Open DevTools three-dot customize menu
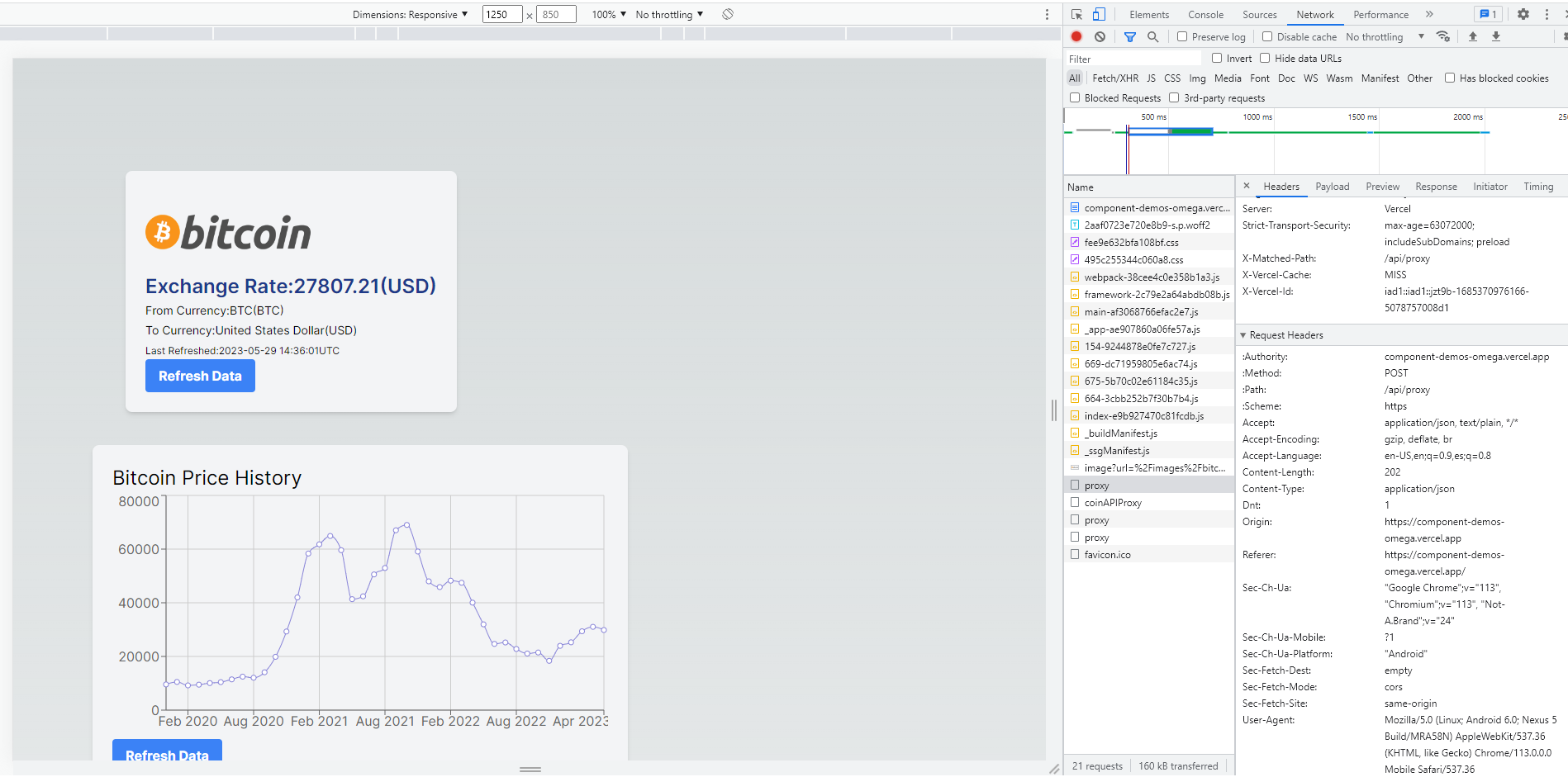The image size is (1568, 777). pyautogui.click(x=1547, y=14)
